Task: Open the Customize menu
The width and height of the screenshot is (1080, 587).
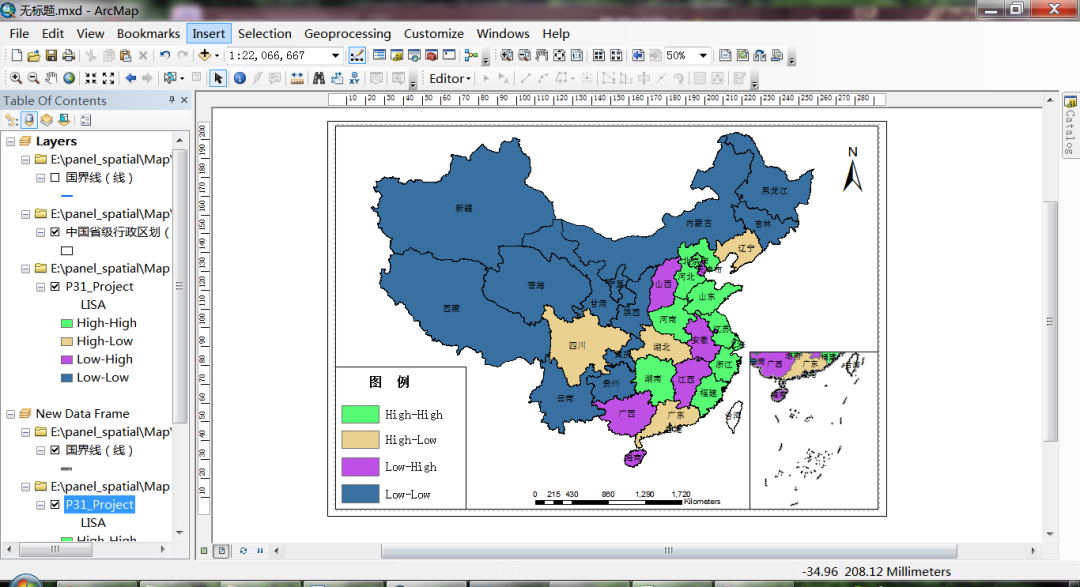Action: 433,34
